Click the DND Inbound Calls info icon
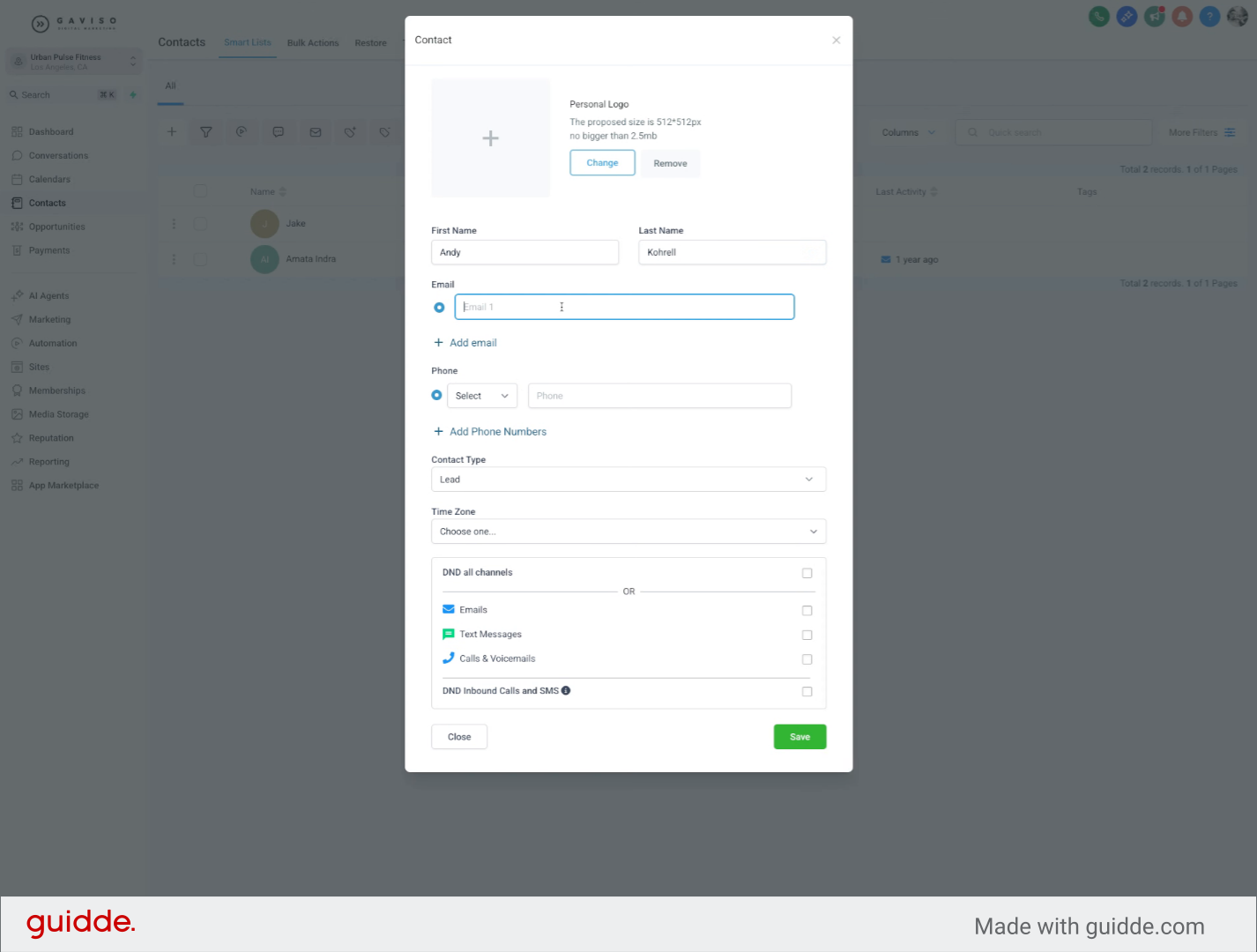Viewport: 1257px width, 952px height. click(566, 691)
